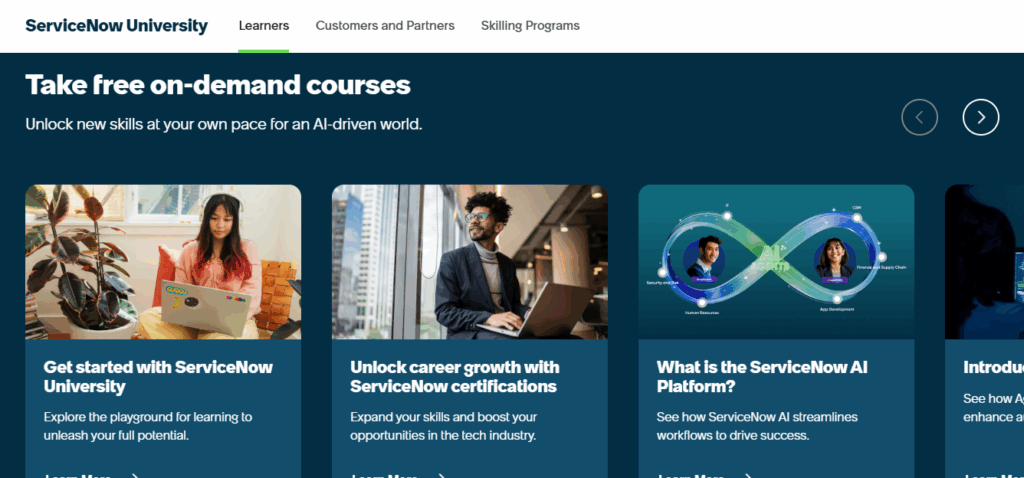
Task: Open the Skilling Programs tab
Action: 530,26
